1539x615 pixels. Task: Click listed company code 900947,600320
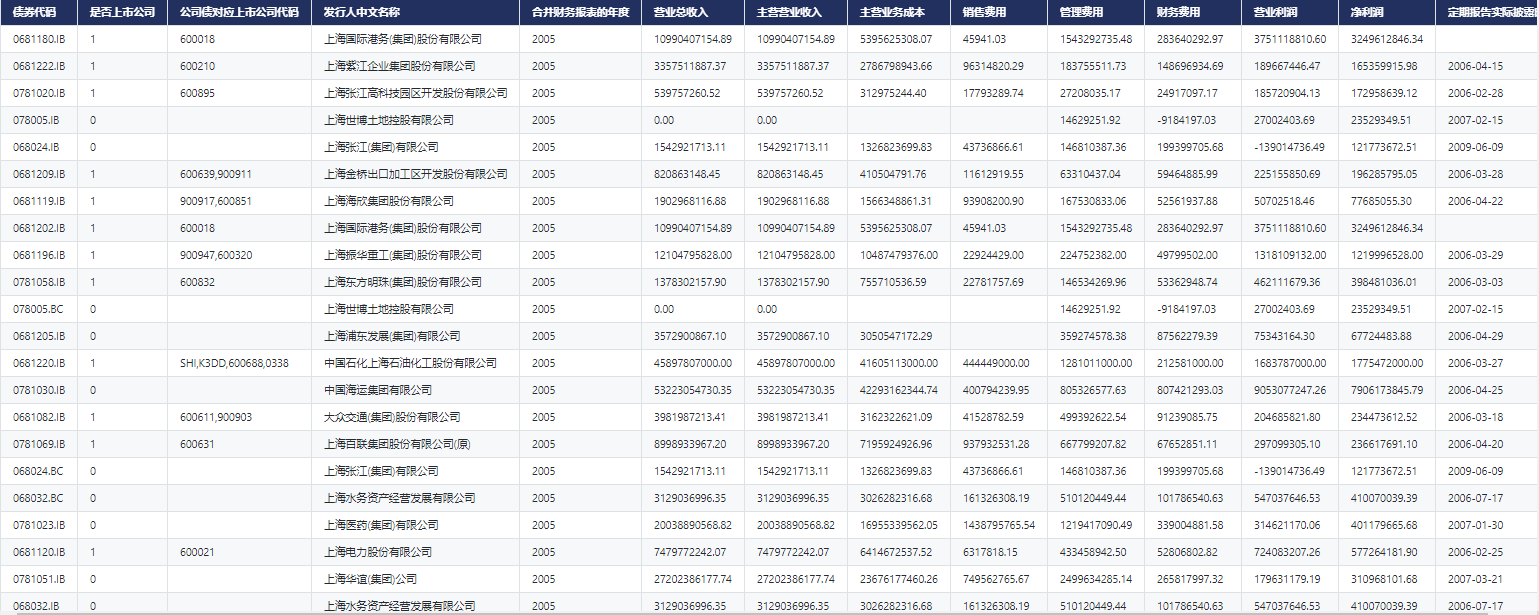pyautogui.click(x=216, y=255)
